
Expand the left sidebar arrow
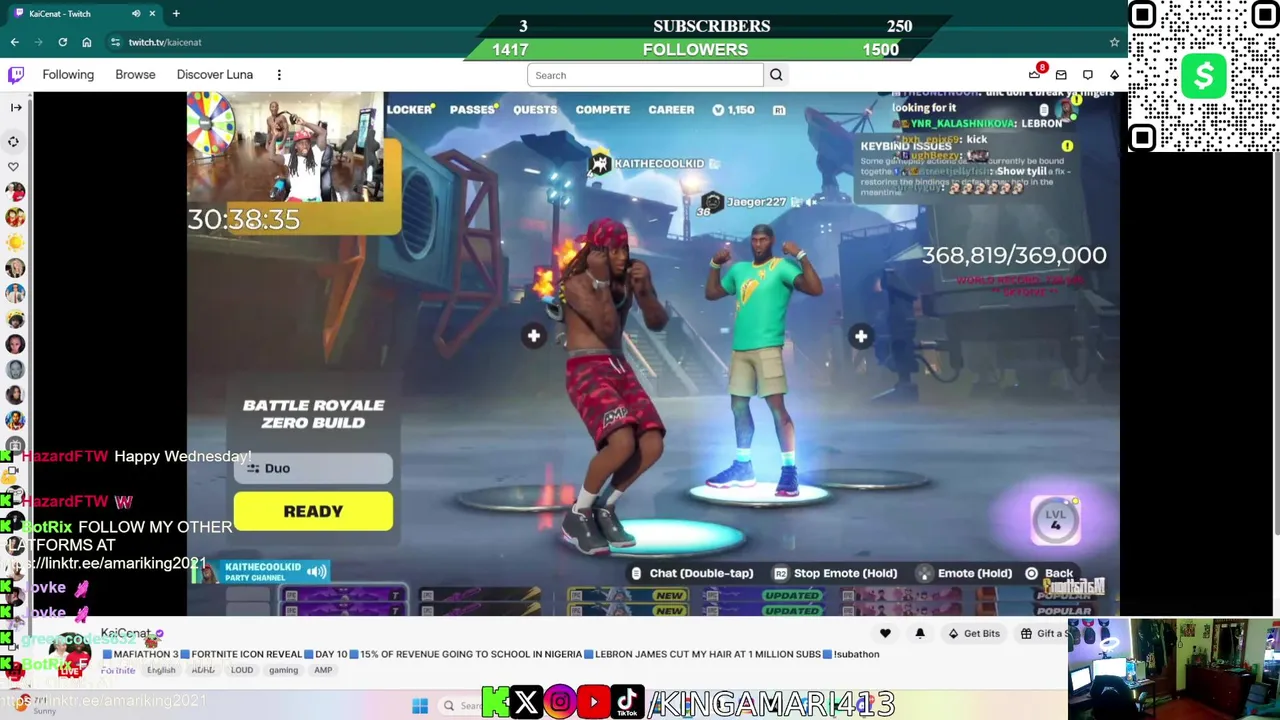tap(16, 107)
